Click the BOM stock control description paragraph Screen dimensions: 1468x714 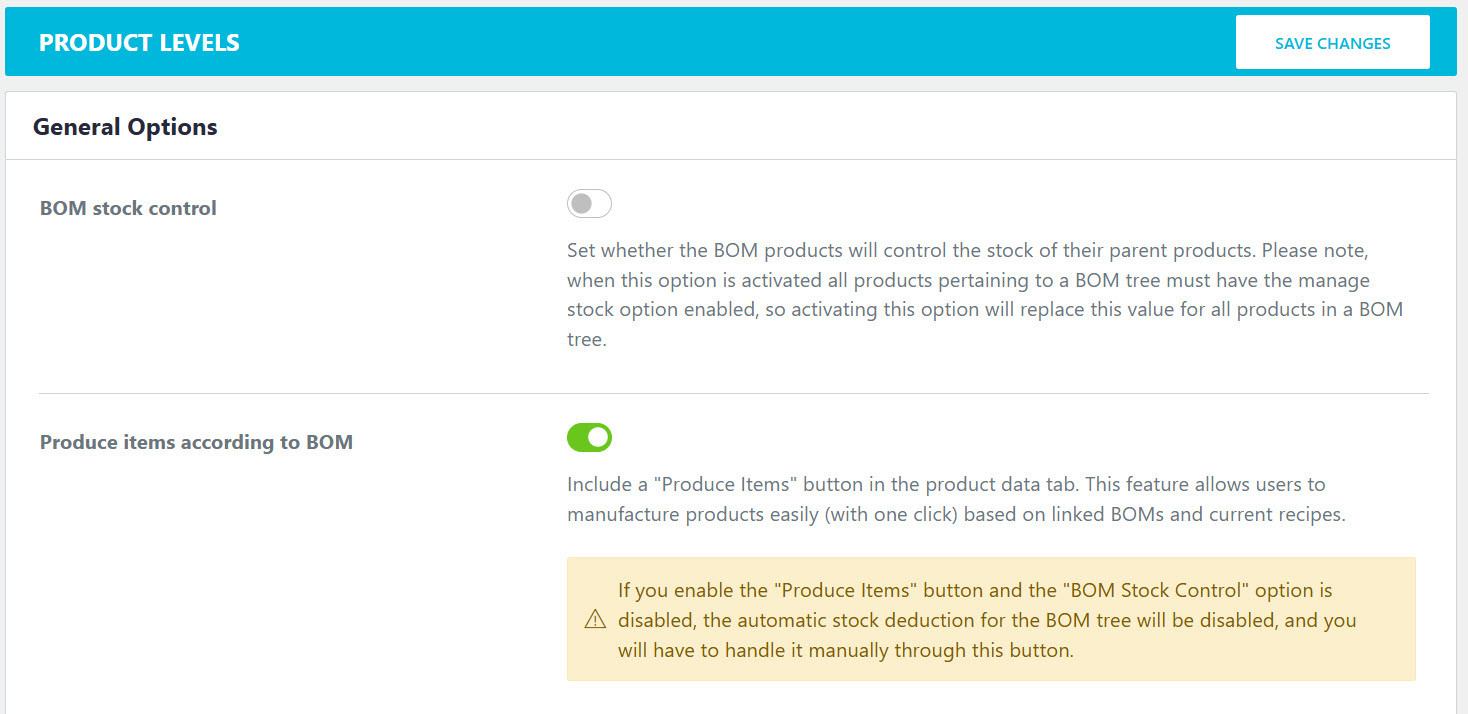(985, 294)
